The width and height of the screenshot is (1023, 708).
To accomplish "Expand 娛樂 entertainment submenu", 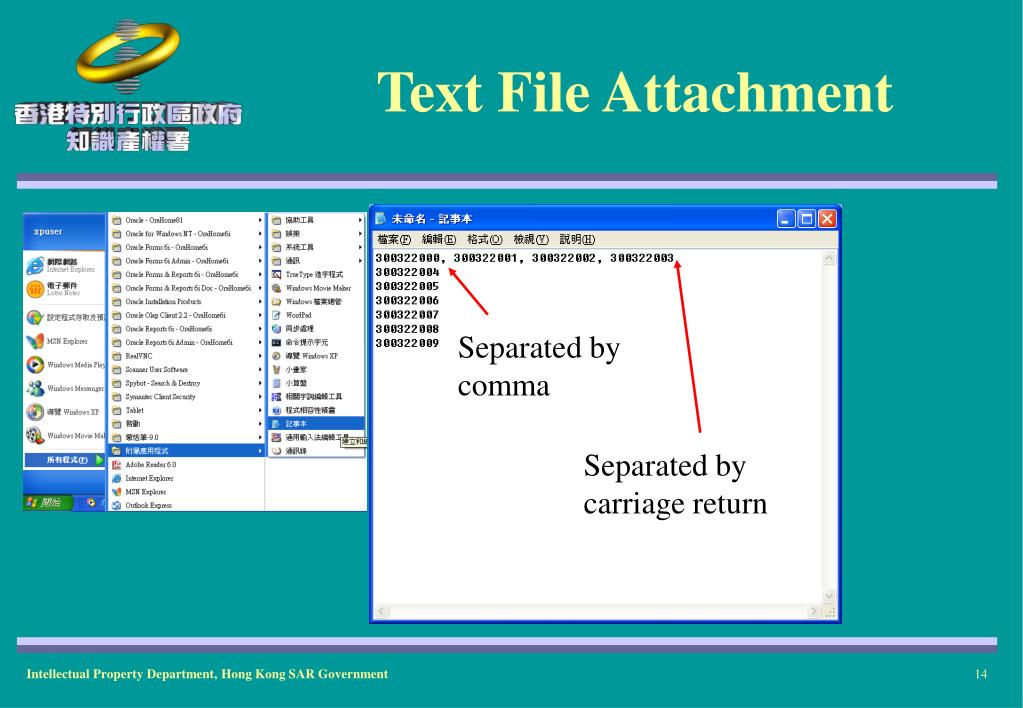I will pos(316,234).
